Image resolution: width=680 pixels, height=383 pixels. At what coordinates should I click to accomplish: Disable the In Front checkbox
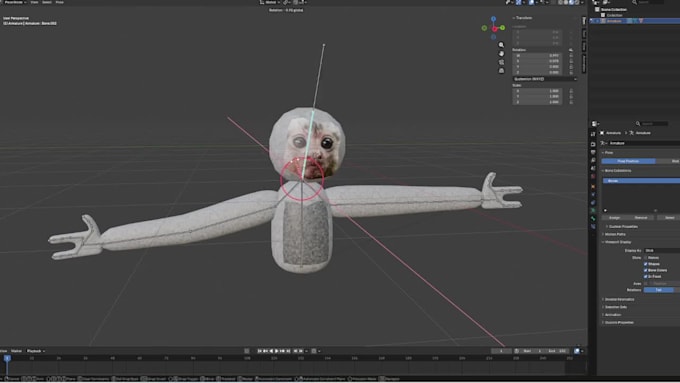pyautogui.click(x=645, y=276)
